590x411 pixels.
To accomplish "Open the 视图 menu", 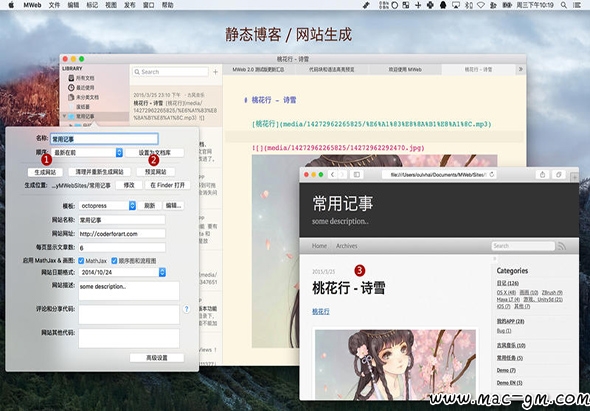I will point(111,5).
